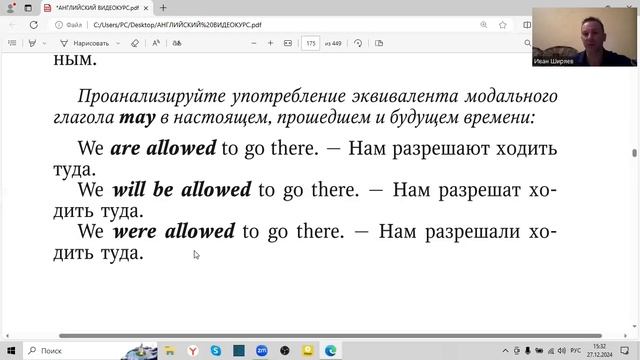
Task: Add this page to favorites
Action: pos(503,25)
